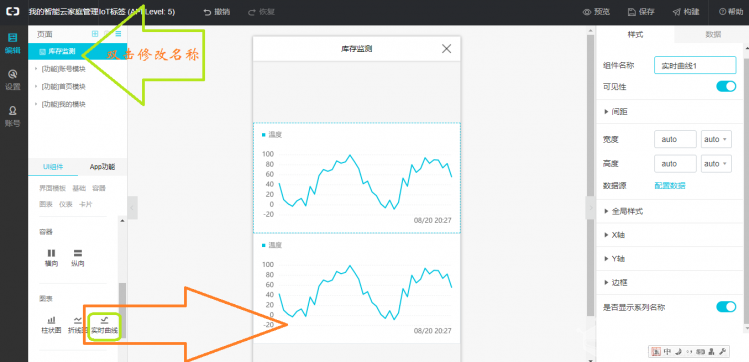Click the IME wrench settings icon
This screenshot has width=749, height=362.
tap(722, 352)
